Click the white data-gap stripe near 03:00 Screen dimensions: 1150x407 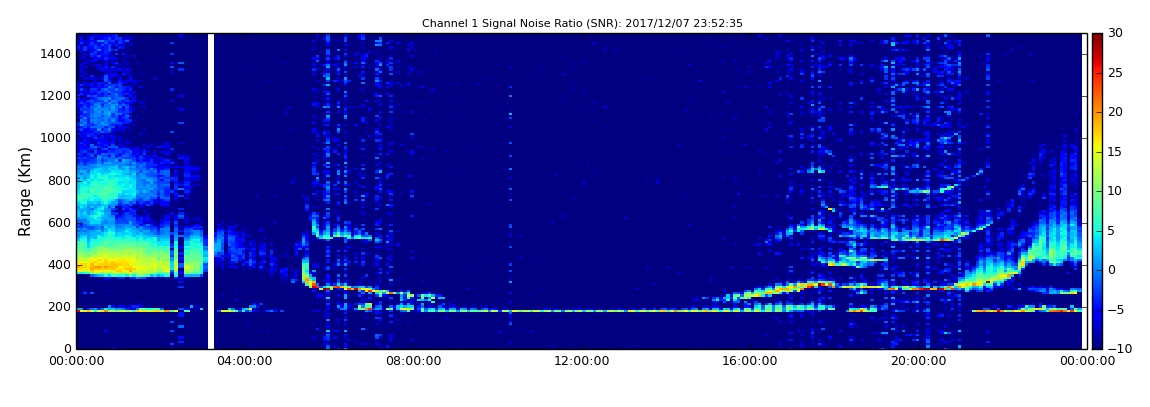click(211, 191)
